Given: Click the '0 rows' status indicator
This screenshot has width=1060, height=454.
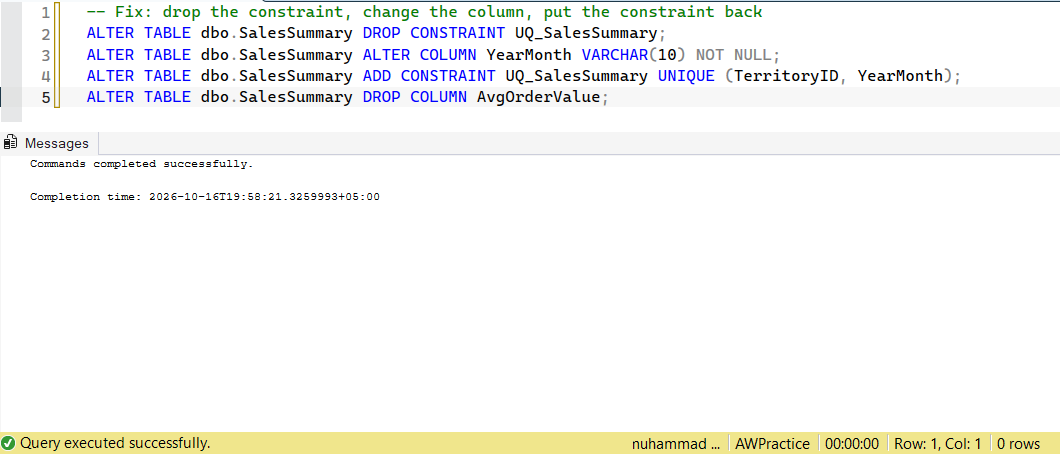Looking at the screenshot, I should point(1018,444).
